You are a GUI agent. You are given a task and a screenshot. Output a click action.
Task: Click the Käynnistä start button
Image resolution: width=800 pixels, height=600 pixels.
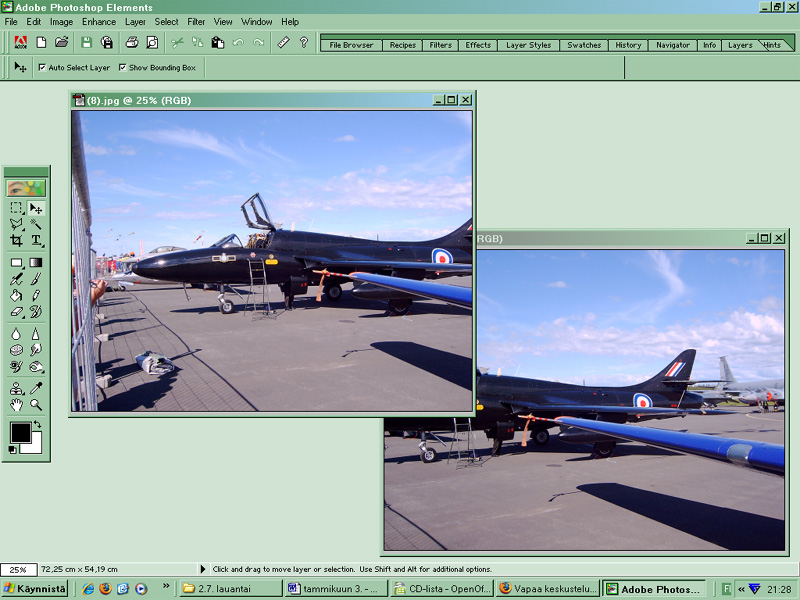click(x=35, y=589)
